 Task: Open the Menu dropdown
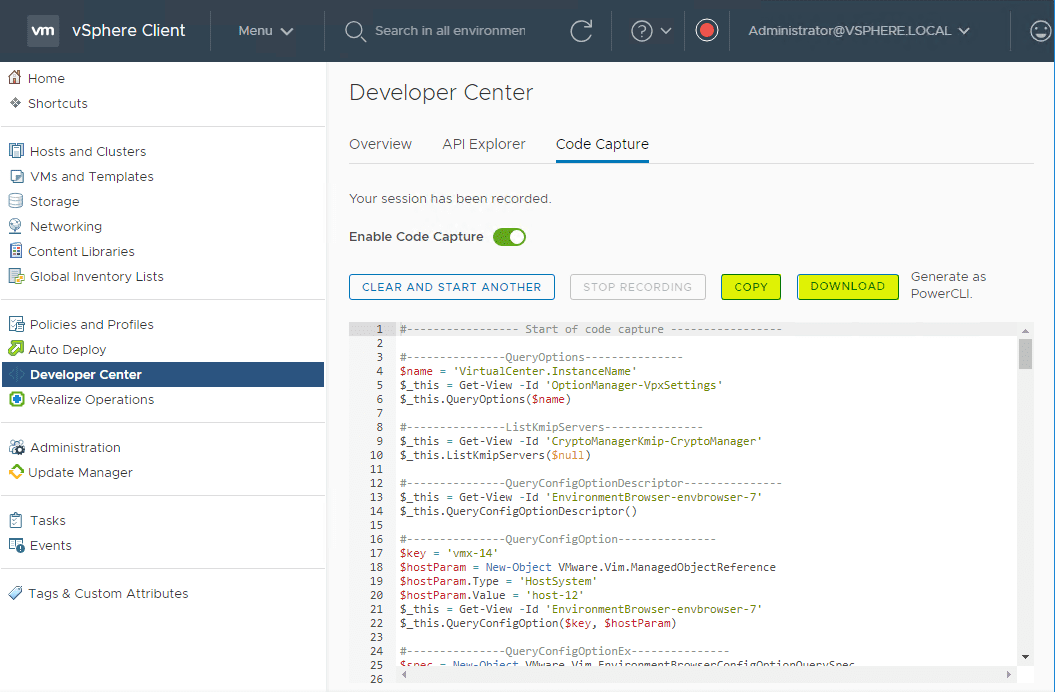point(266,31)
